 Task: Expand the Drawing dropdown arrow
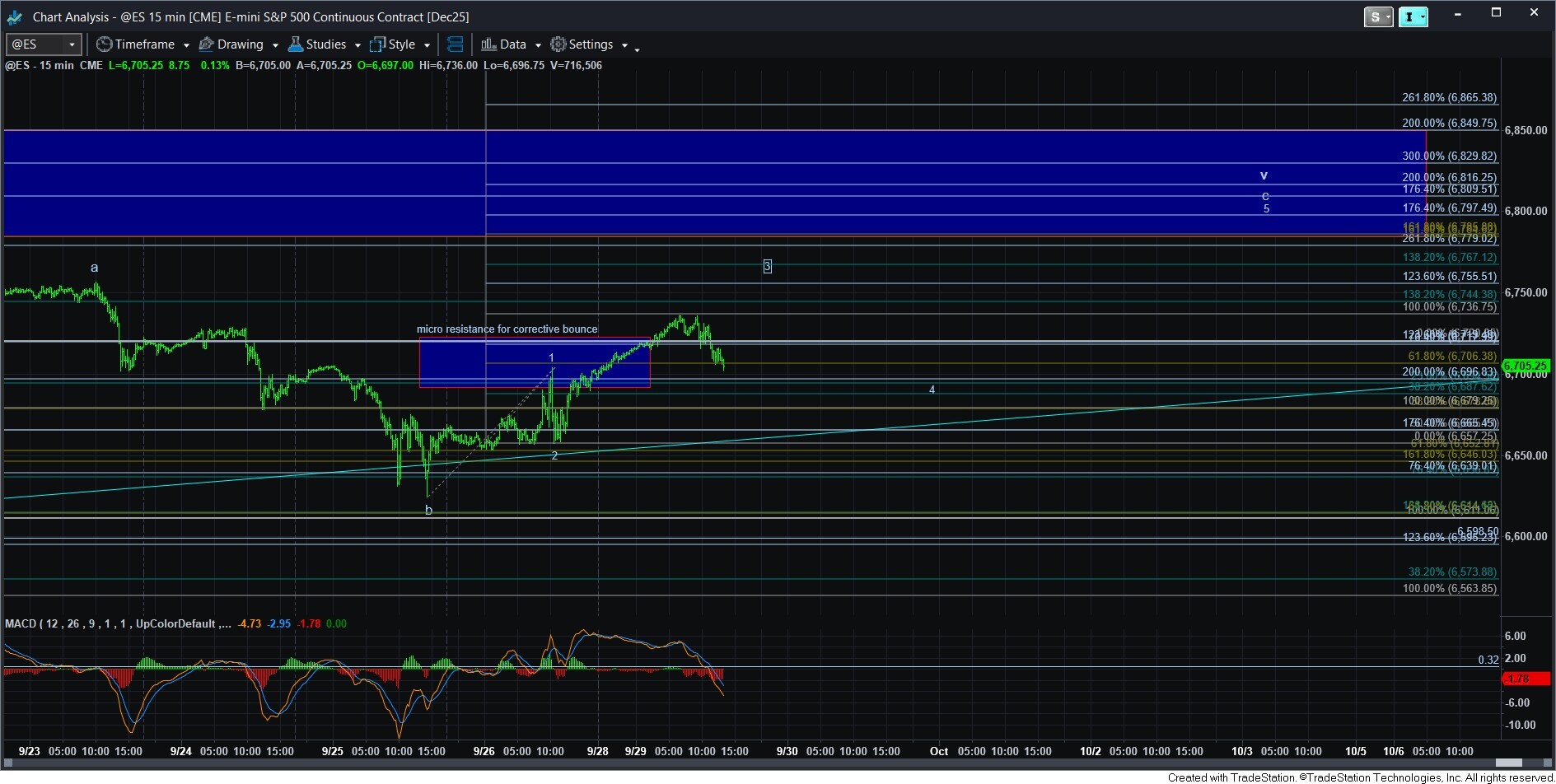click(x=275, y=45)
